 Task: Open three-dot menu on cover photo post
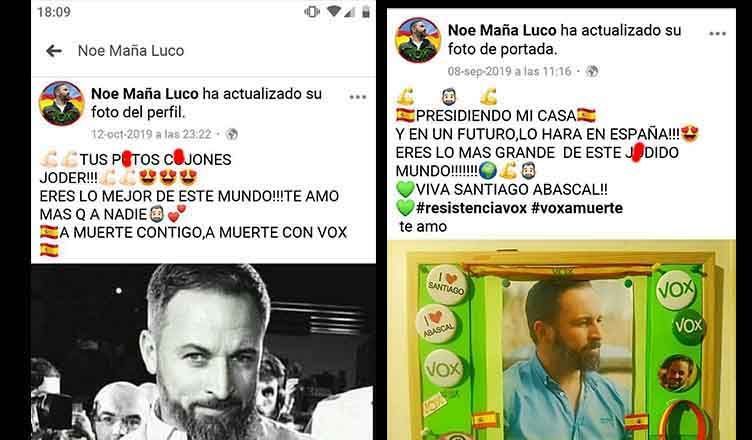coord(717,34)
